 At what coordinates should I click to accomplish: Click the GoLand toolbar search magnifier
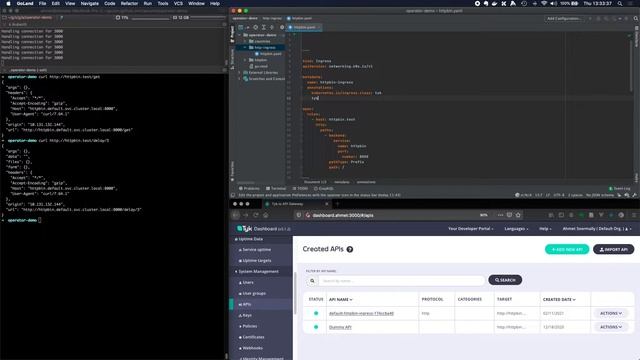click(636, 18)
